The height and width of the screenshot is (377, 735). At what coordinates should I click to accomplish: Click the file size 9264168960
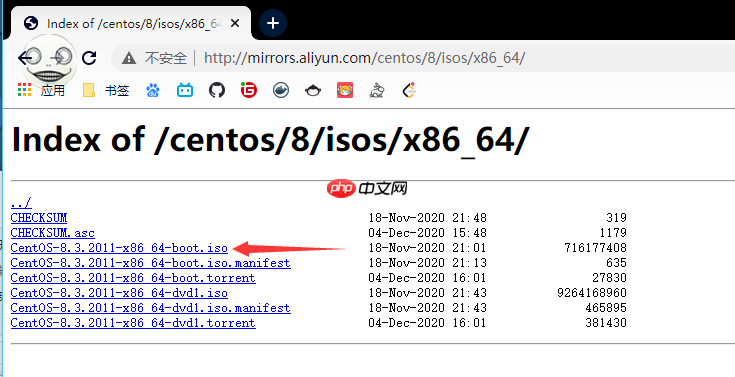[592, 293]
